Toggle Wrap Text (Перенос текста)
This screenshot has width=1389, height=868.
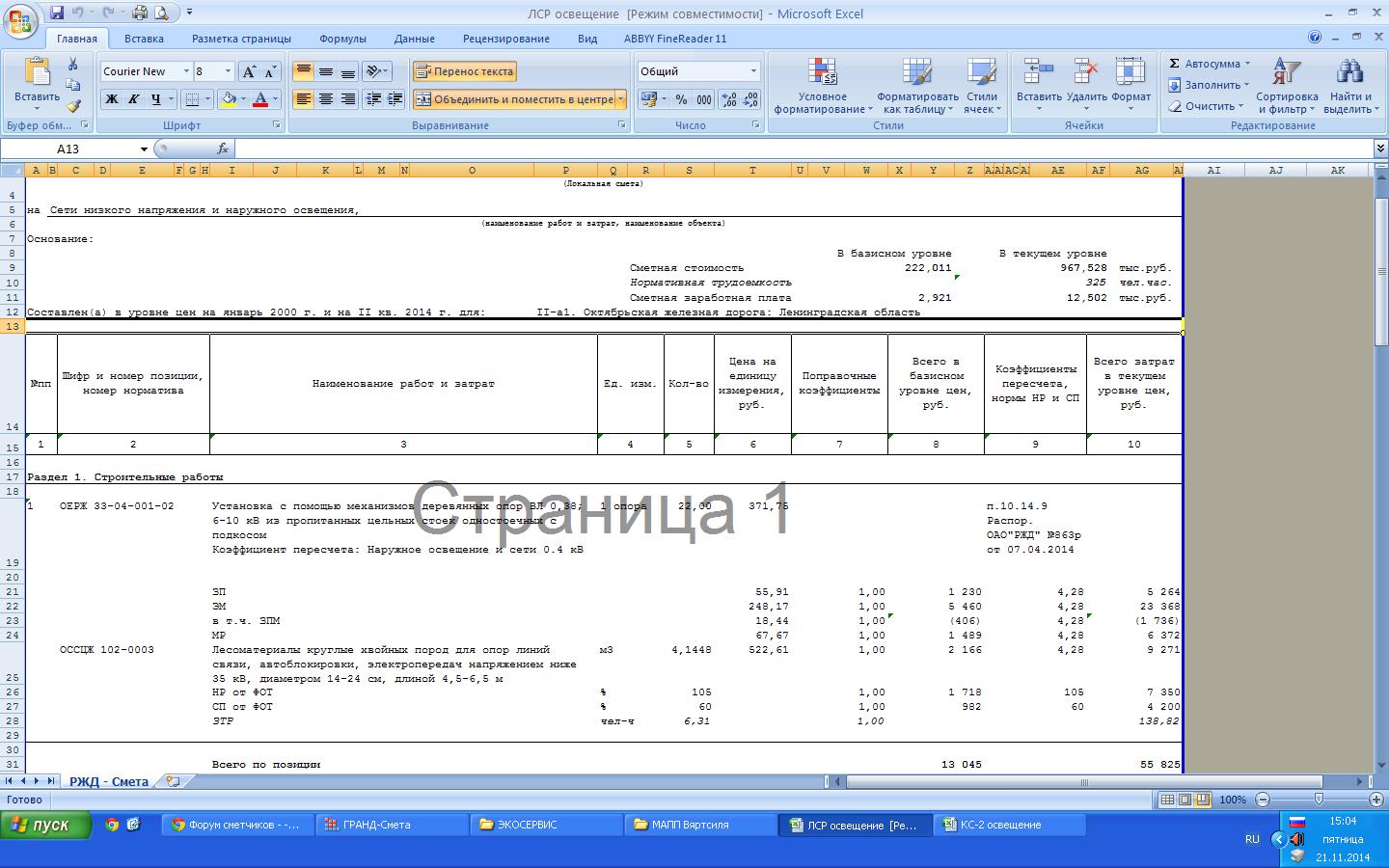(465, 71)
